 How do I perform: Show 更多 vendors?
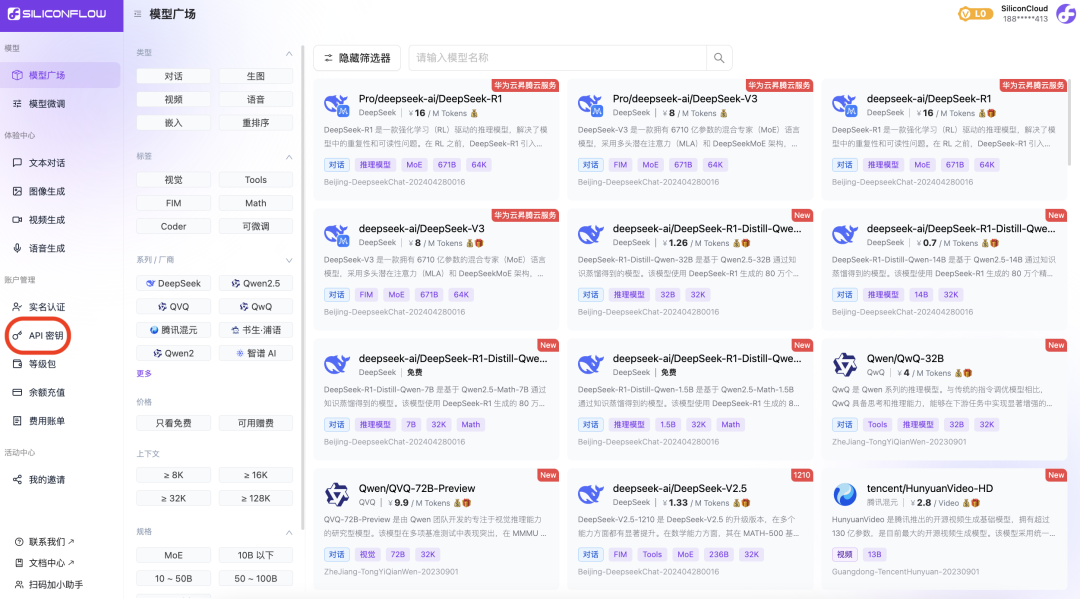click(x=144, y=374)
